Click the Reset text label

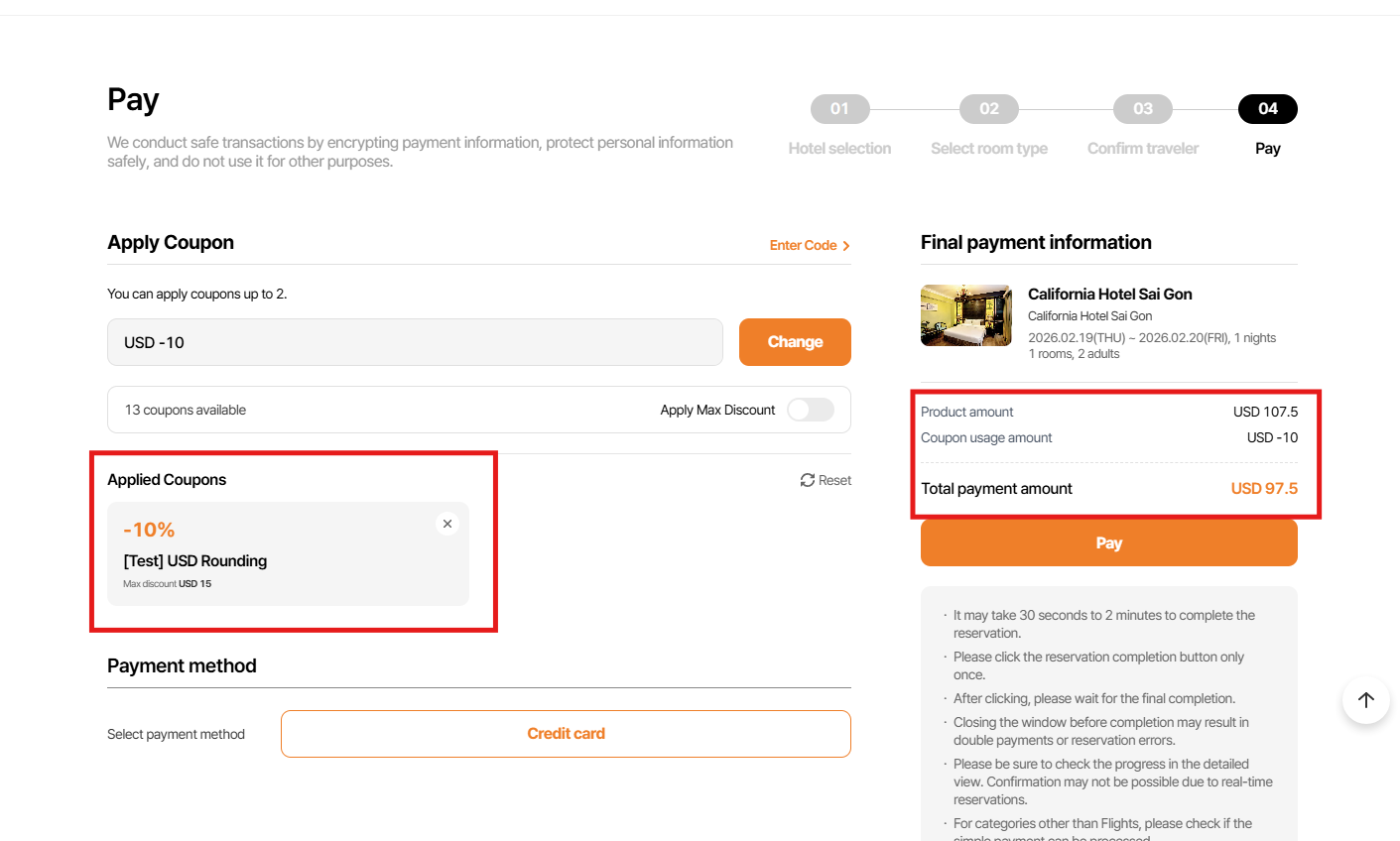pos(834,480)
